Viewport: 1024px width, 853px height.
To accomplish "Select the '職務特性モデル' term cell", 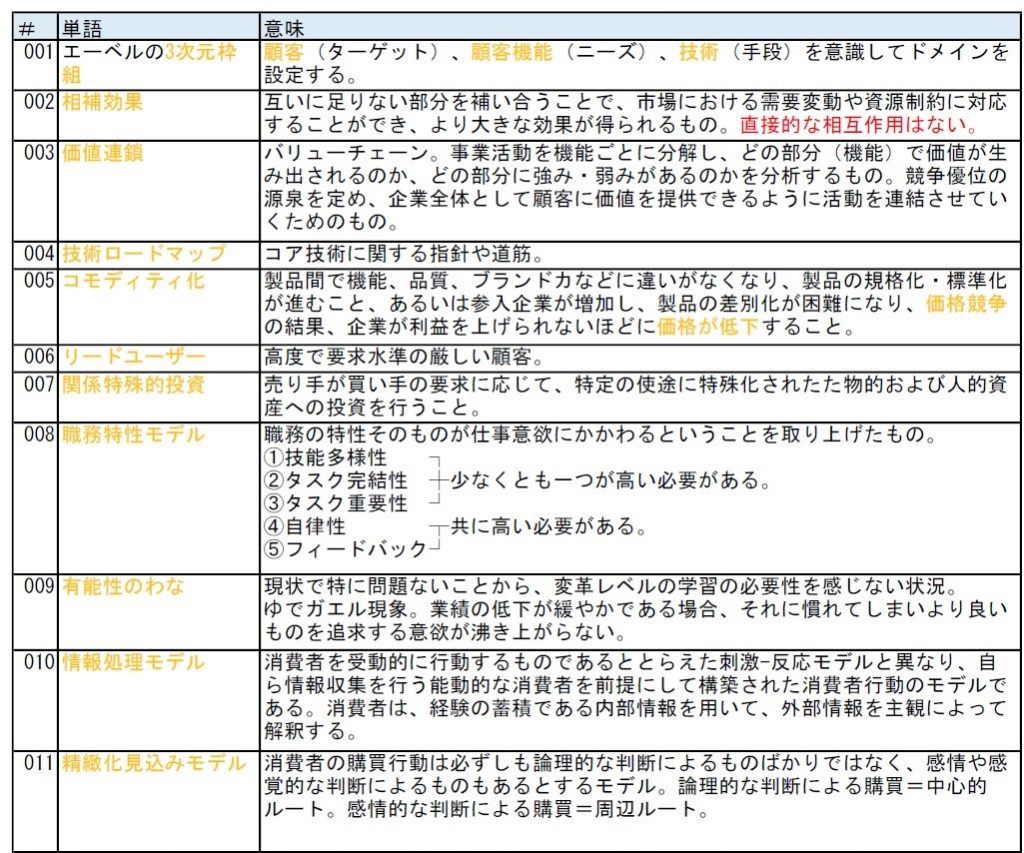I will pos(133,434).
